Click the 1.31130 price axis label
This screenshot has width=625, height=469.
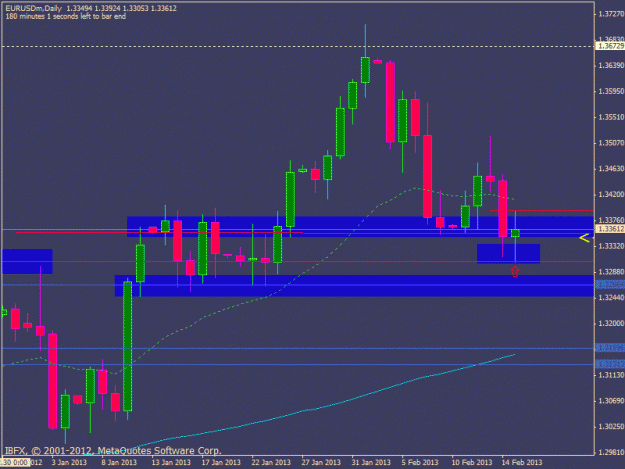pyautogui.click(x=611, y=375)
